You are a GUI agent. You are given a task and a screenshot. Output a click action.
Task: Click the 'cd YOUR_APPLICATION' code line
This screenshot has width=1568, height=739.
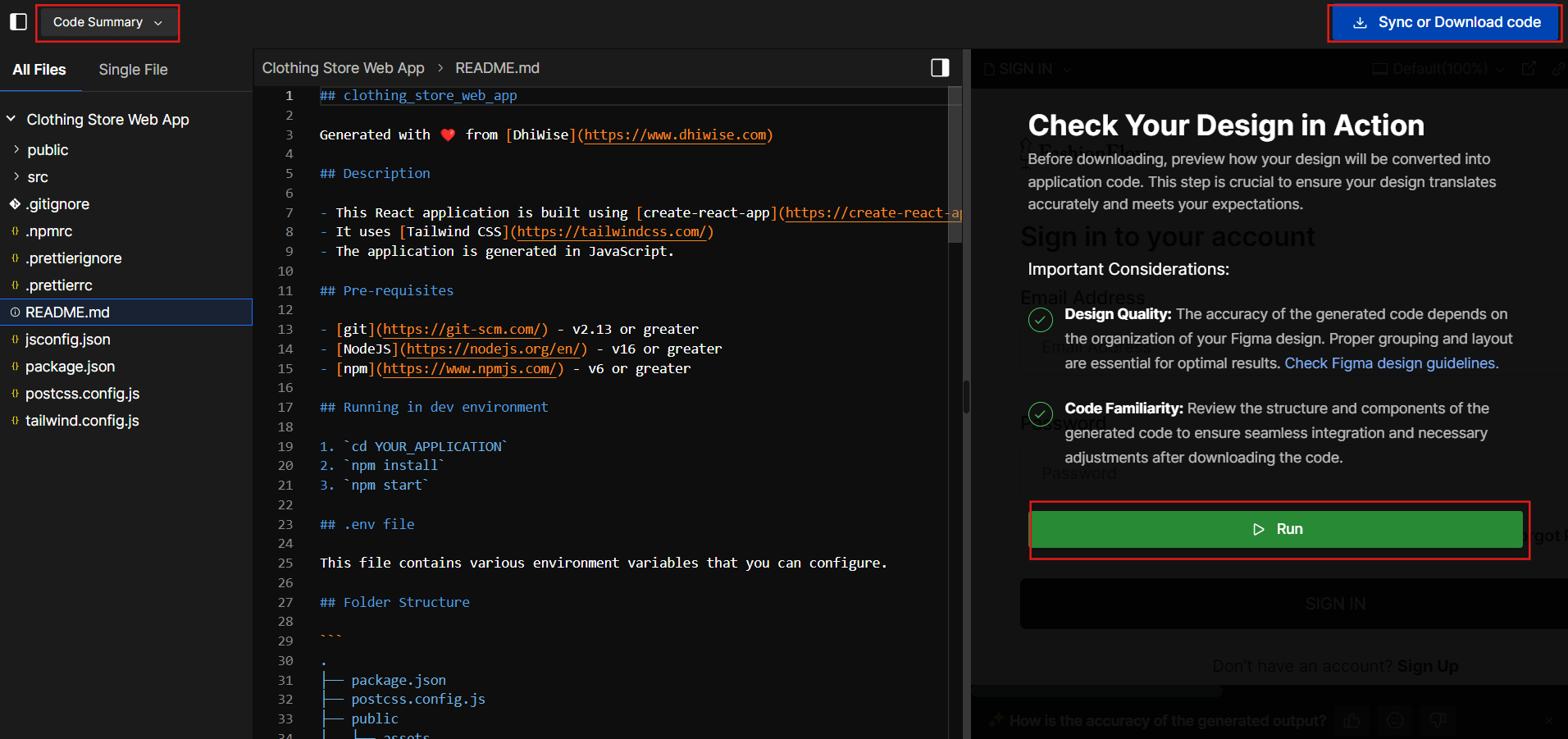tap(413, 446)
